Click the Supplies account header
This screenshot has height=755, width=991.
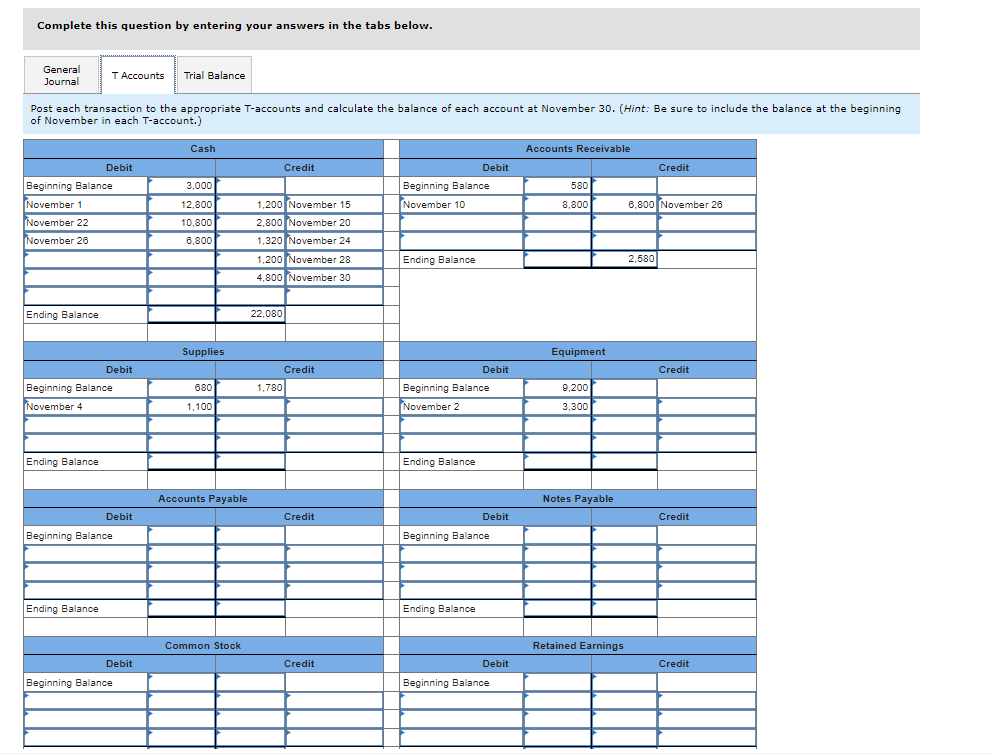[203, 352]
